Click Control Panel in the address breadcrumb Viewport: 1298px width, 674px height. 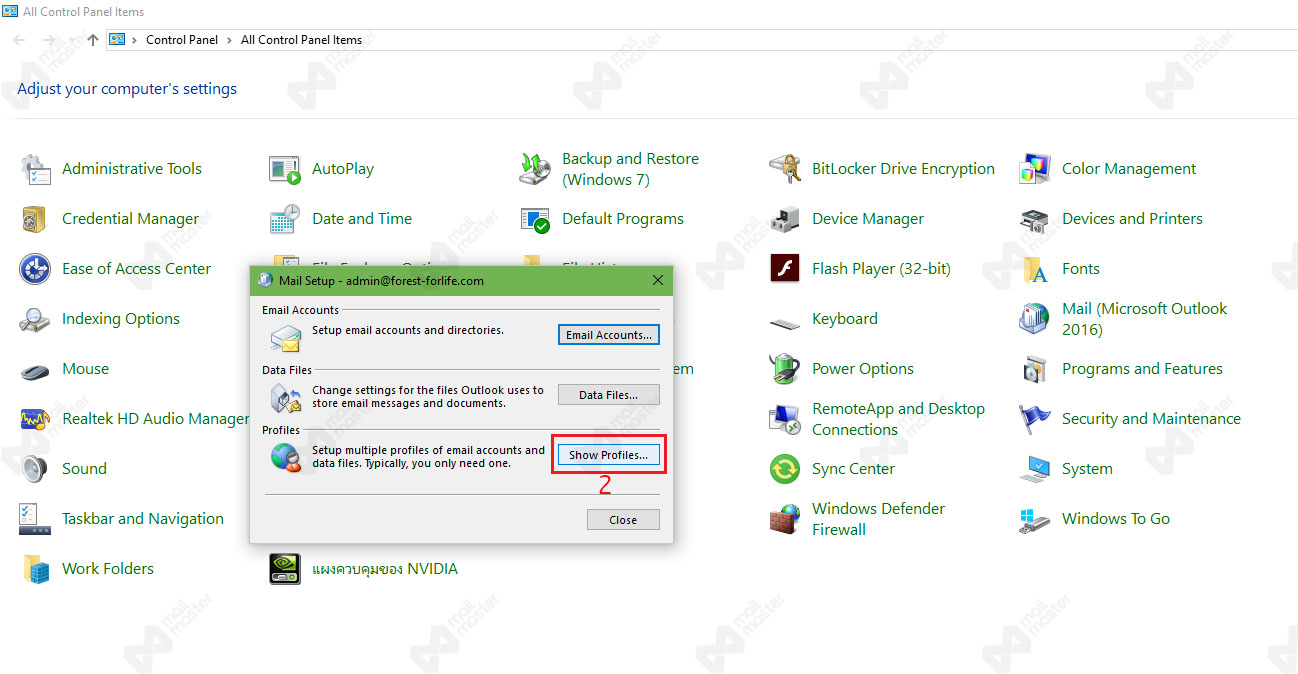click(x=181, y=40)
